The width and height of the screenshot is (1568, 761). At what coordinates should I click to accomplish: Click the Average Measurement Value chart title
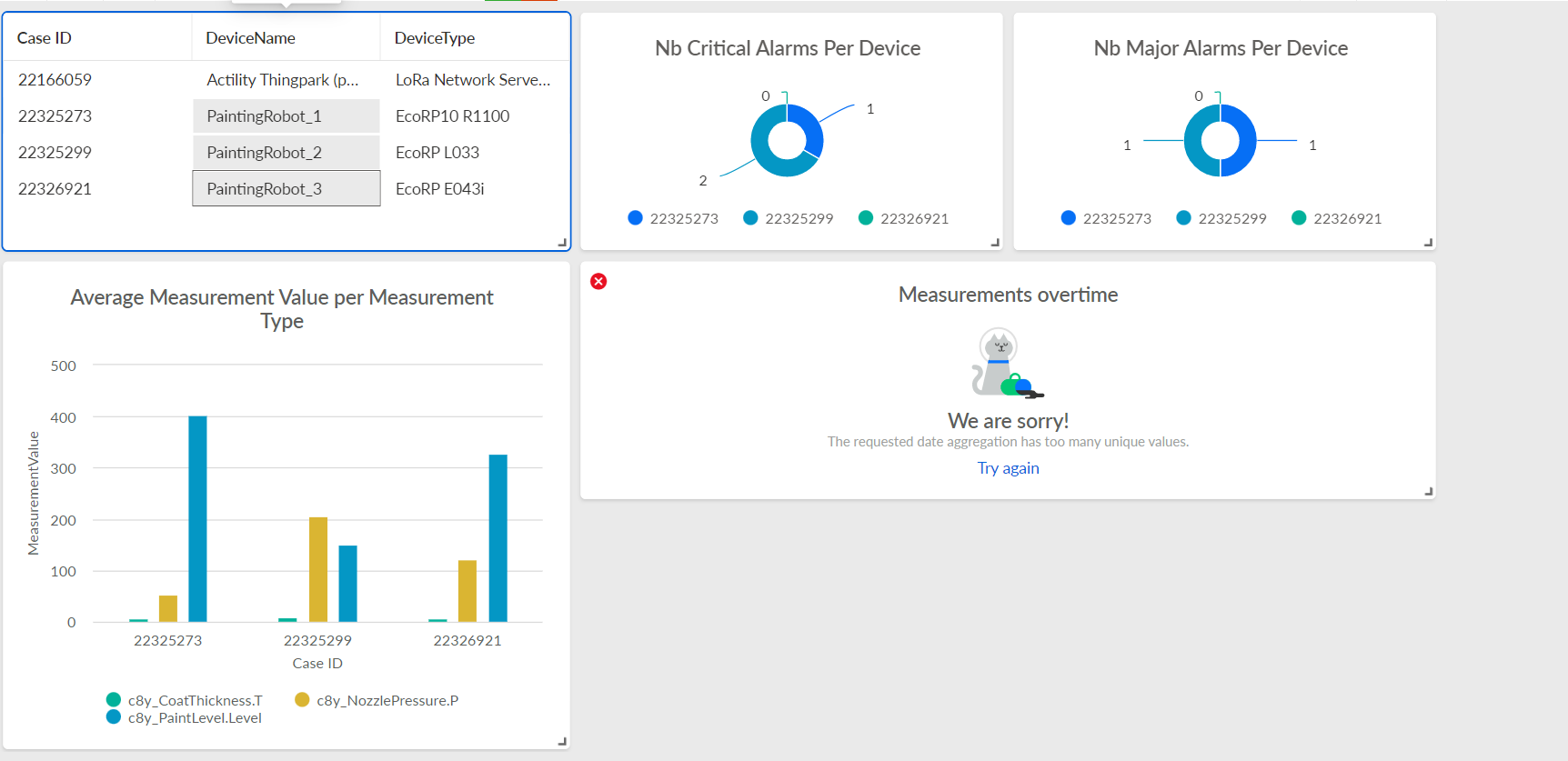(x=282, y=309)
